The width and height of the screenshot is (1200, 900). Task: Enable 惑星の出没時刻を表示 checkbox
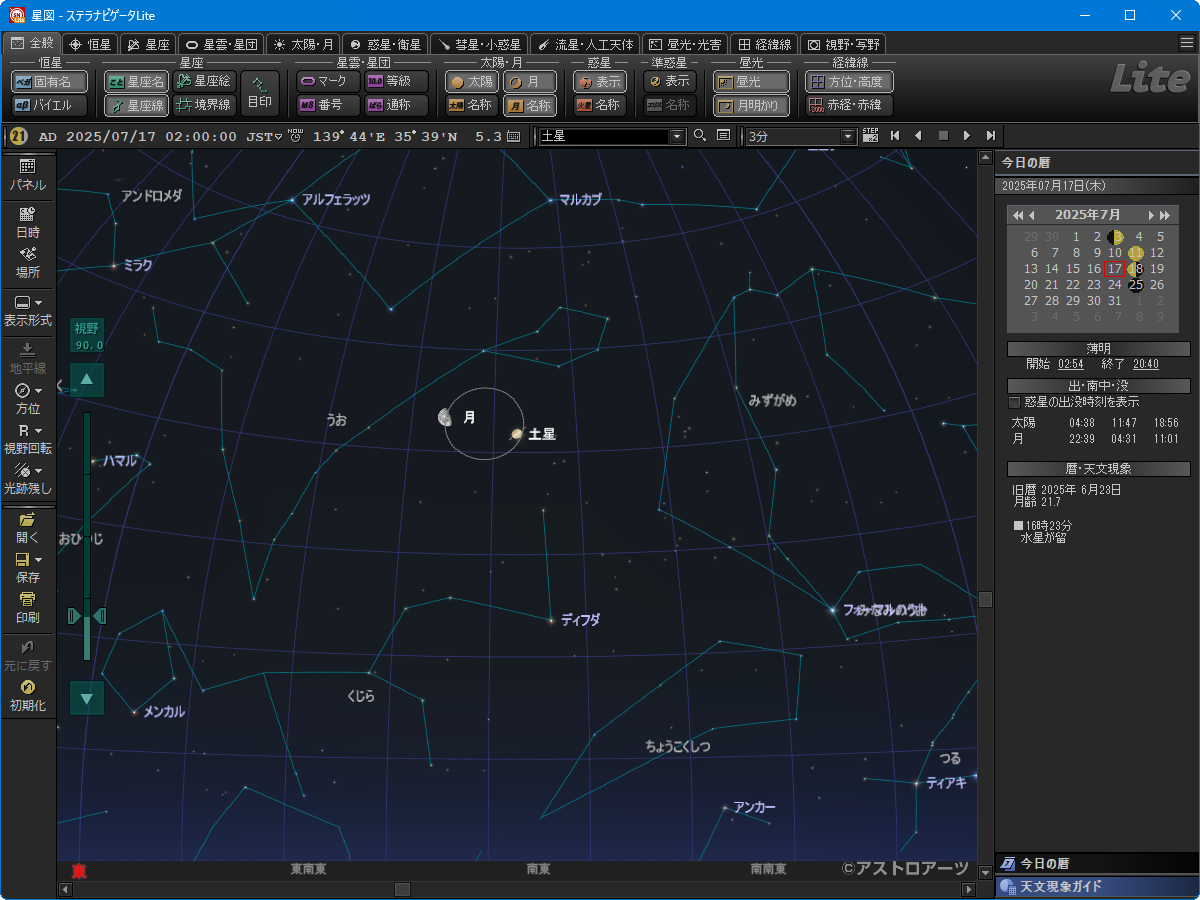[1014, 402]
